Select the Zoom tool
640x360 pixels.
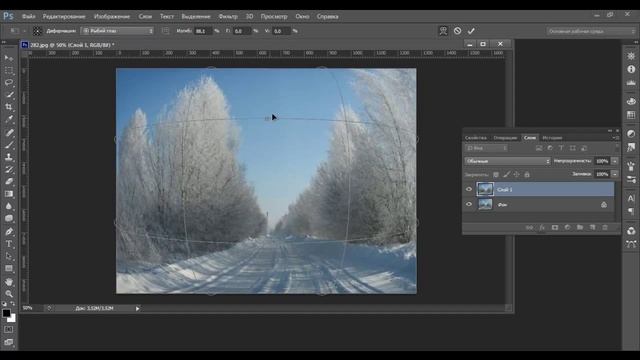click(x=9, y=294)
